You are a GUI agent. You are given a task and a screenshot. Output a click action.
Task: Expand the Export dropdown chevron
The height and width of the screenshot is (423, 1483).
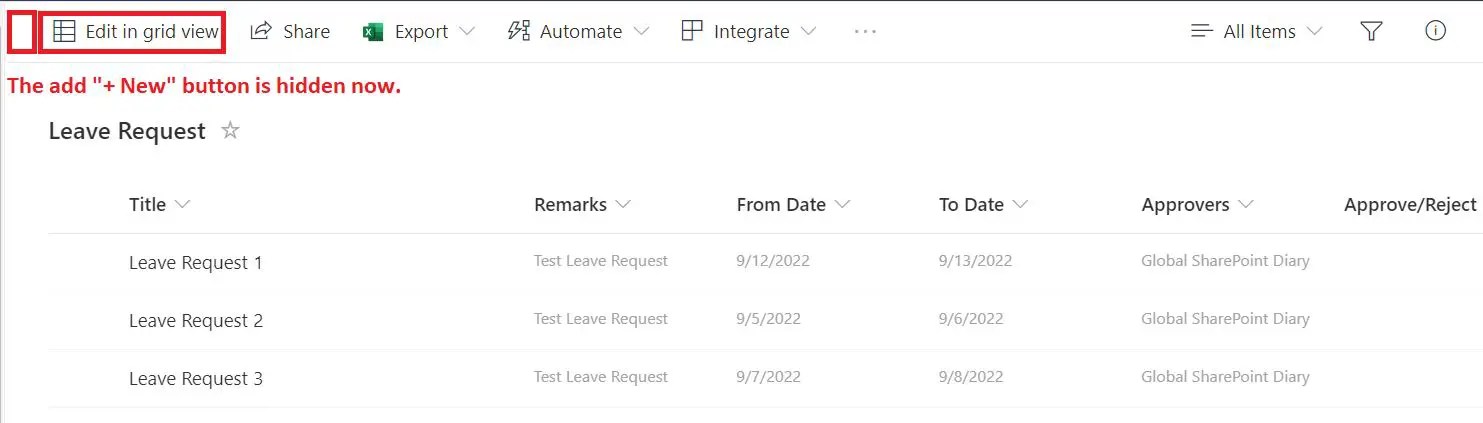point(467,32)
